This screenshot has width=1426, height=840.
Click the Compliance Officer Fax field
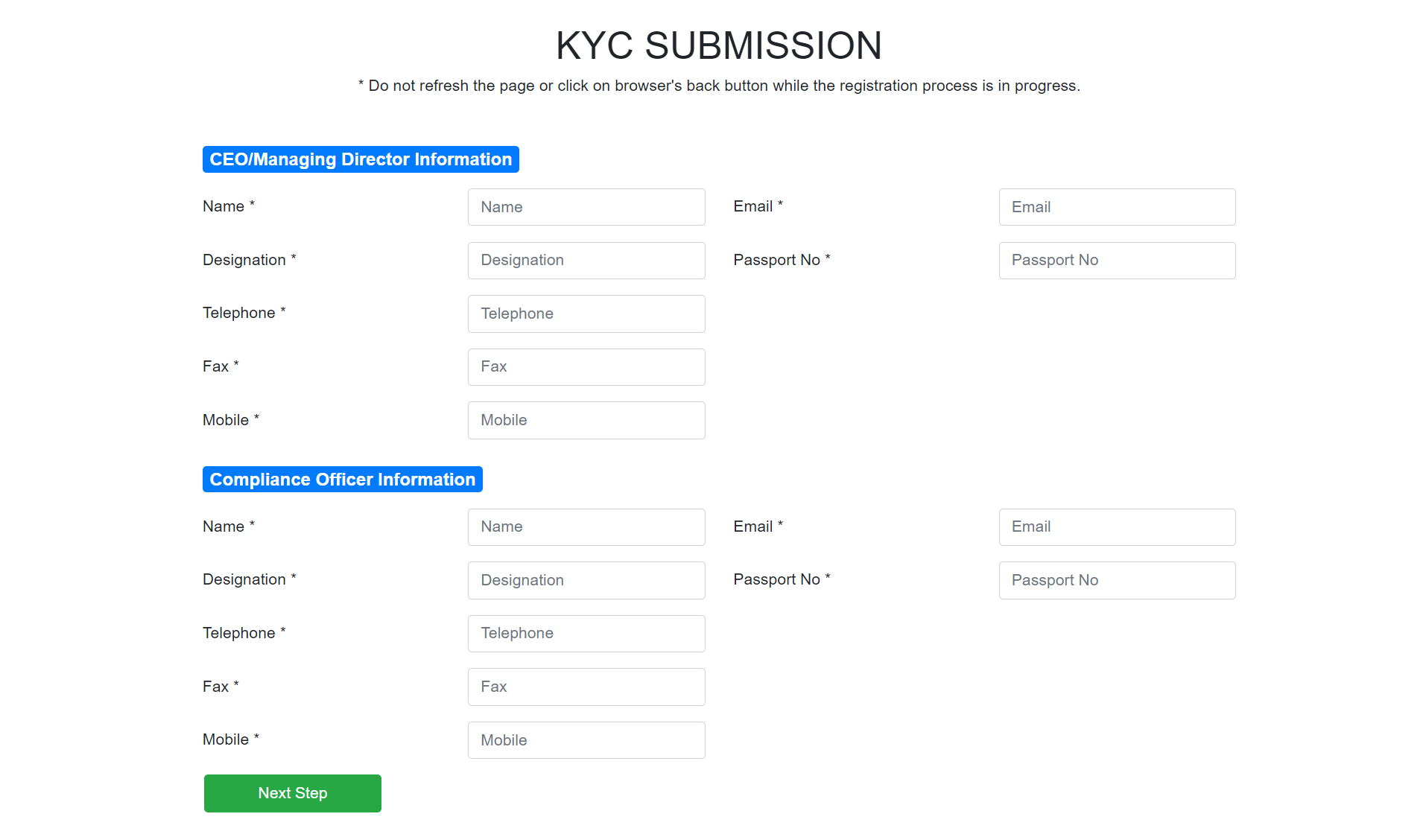click(586, 687)
